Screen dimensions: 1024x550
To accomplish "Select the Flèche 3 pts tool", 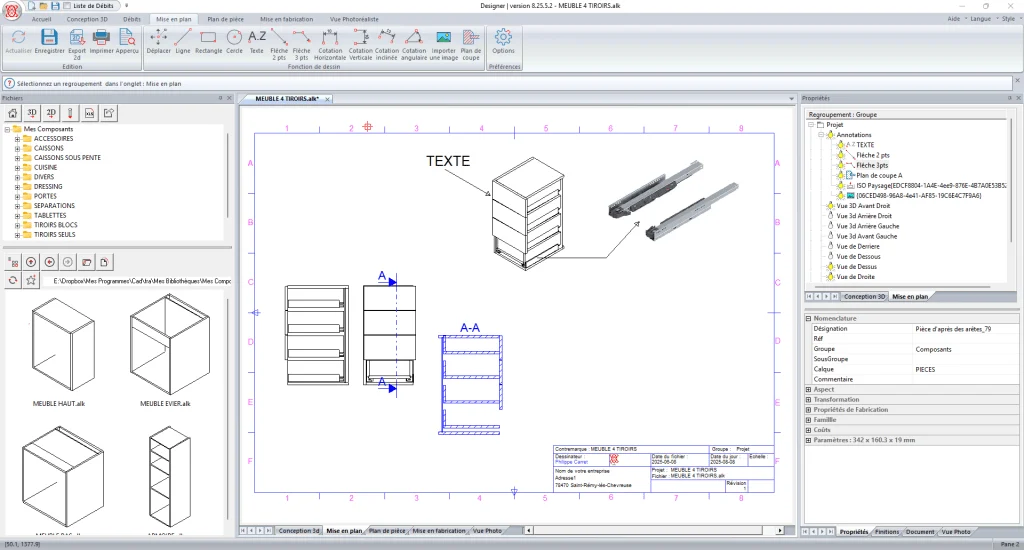I will [301, 44].
